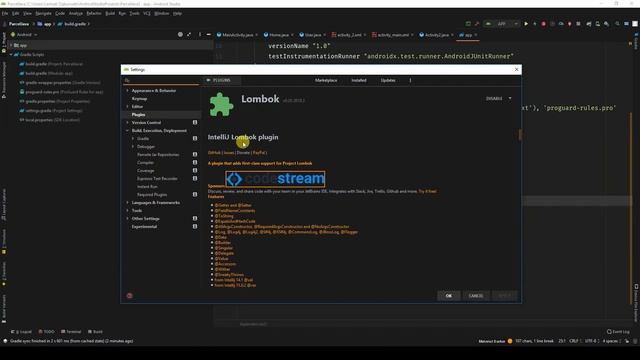The image size is (640, 360).
Task: Click the Project panel locate target icon
Action: (180, 35)
